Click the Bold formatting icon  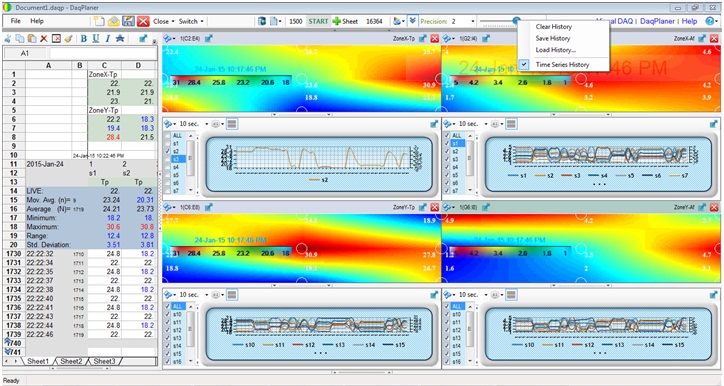click(x=84, y=39)
